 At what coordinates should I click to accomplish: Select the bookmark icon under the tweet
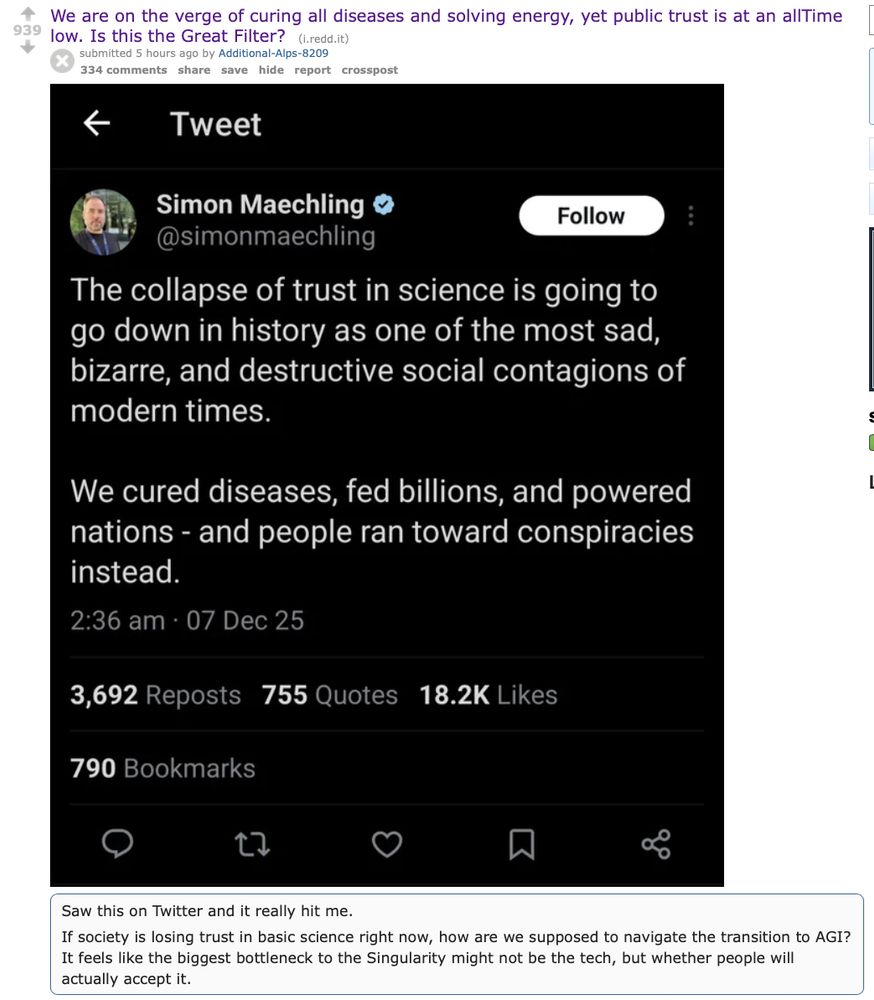[x=520, y=843]
